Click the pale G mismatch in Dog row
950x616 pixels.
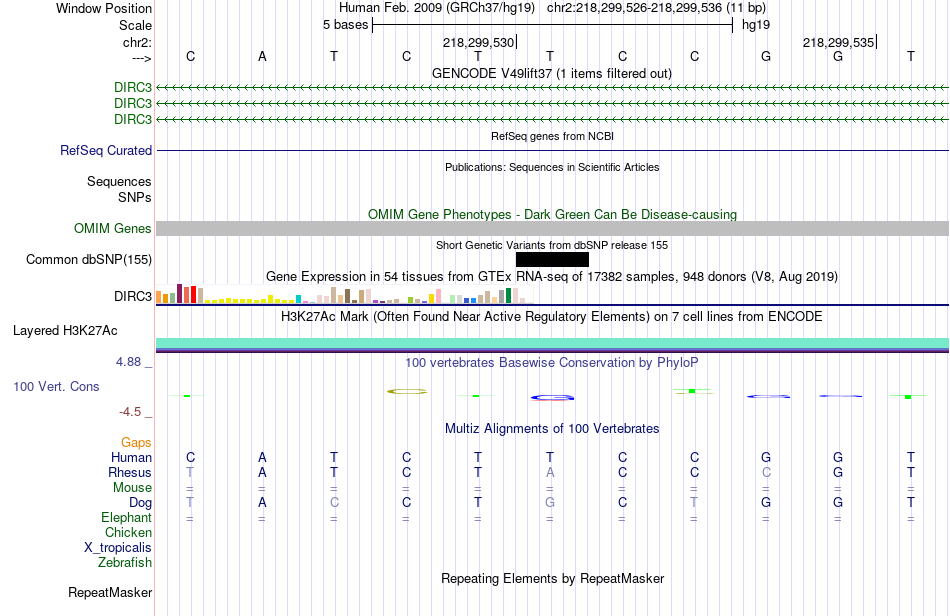550,503
